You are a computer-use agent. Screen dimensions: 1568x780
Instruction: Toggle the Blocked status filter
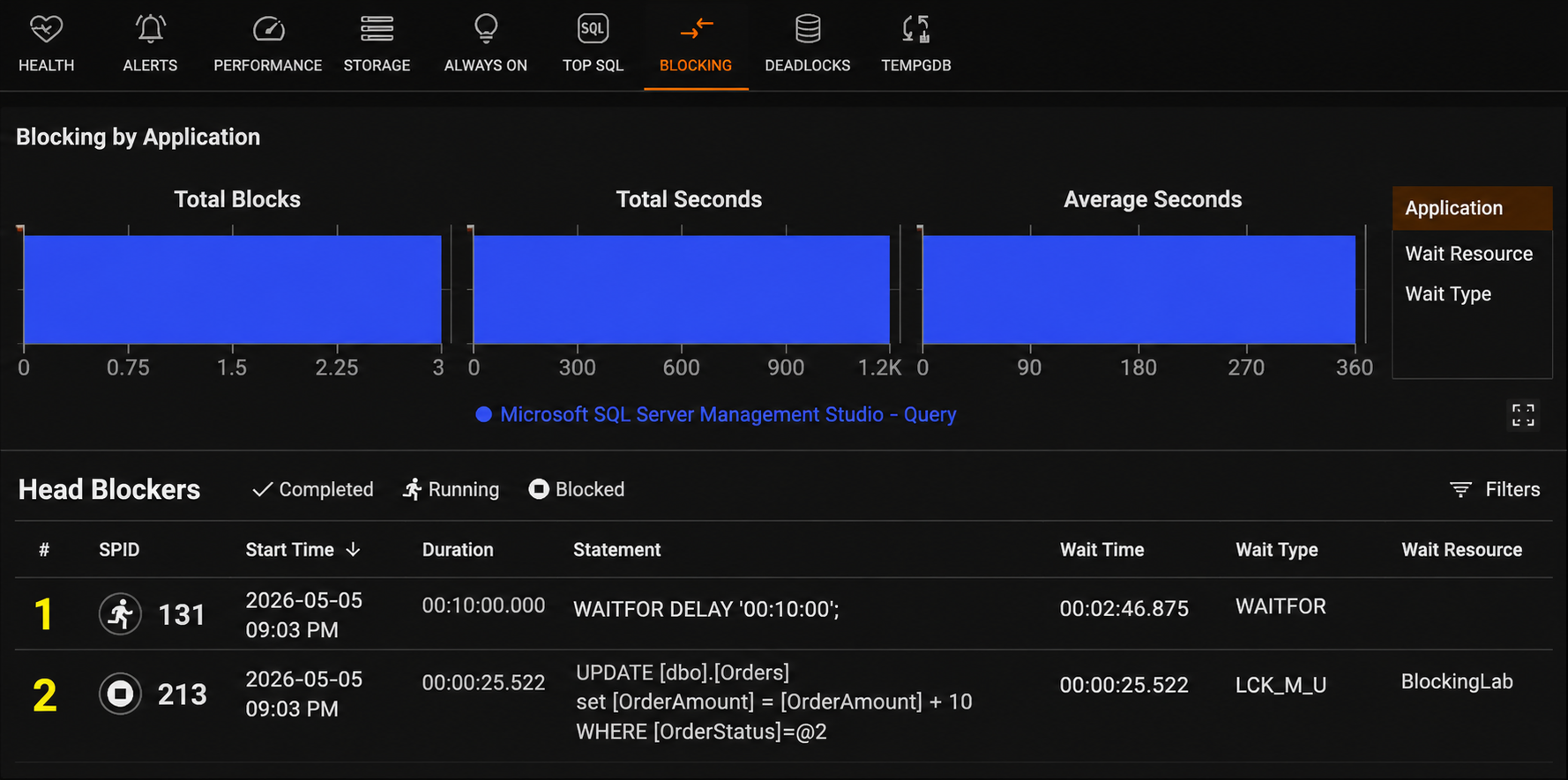(577, 489)
